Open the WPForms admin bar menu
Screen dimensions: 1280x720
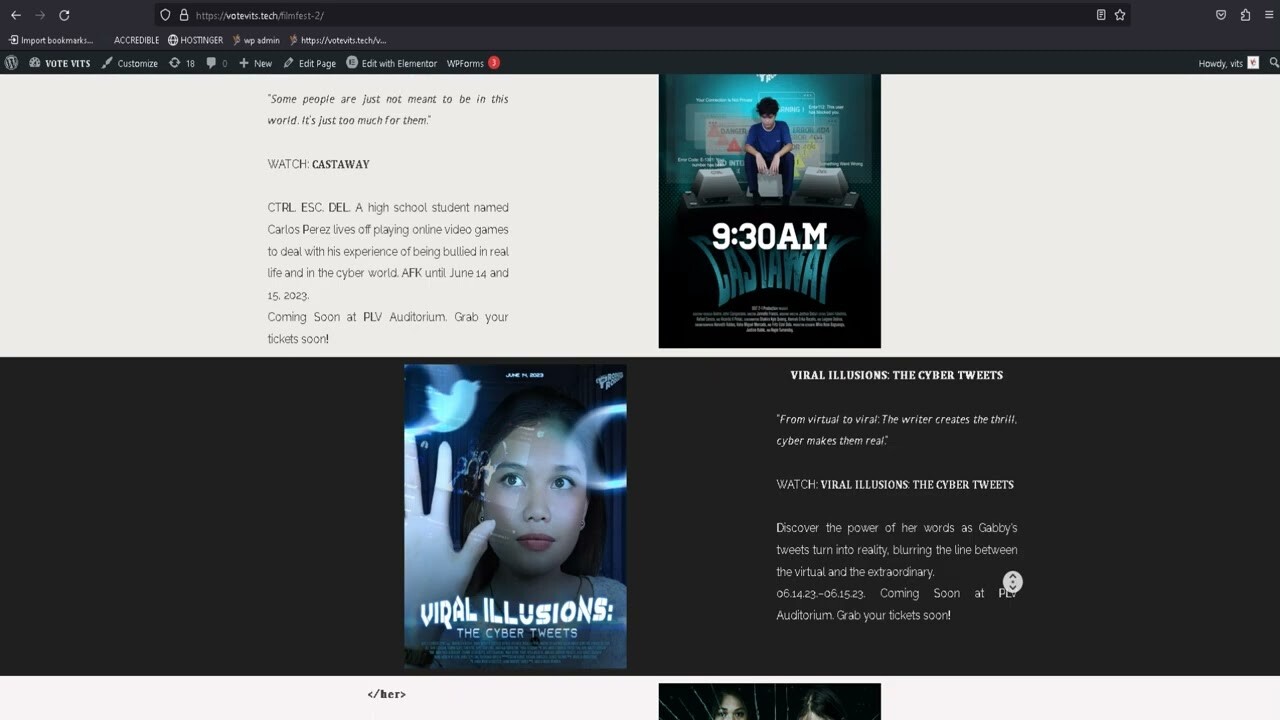(x=464, y=63)
